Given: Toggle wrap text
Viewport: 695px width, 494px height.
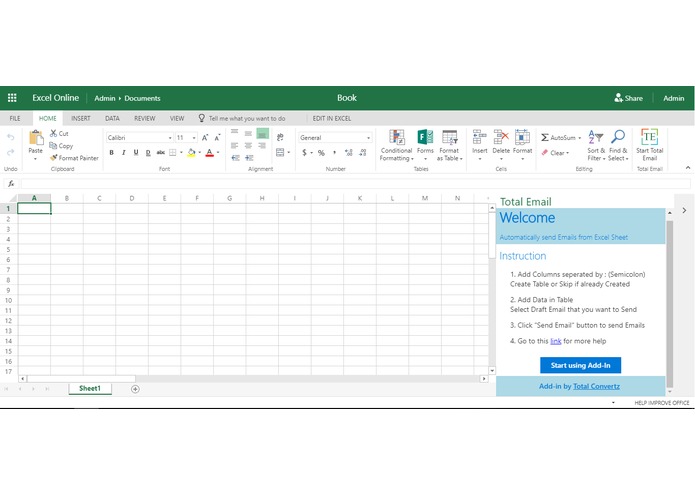Looking at the screenshot, I should coord(280,137).
